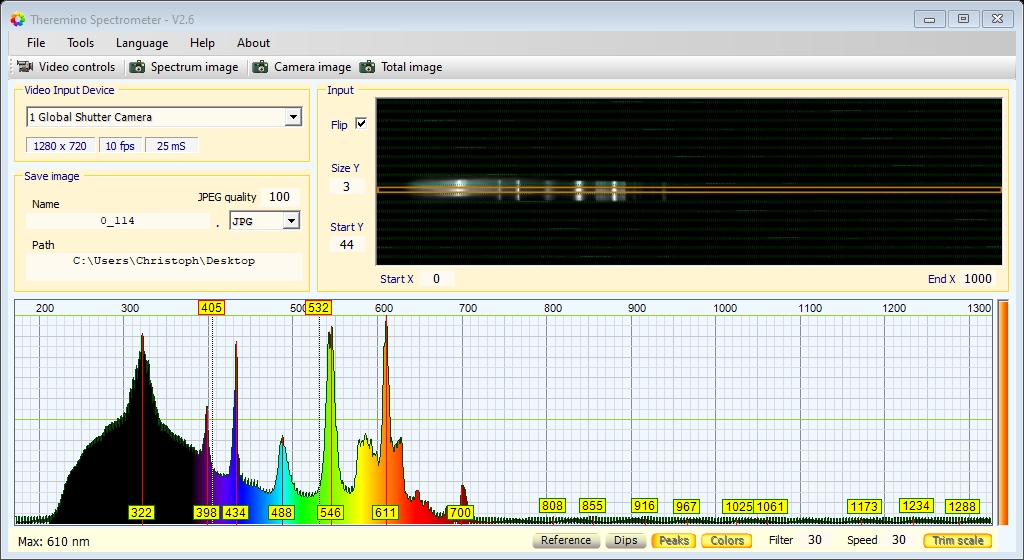Click the 1288 peak label
The height and width of the screenshot is (560, 1024).
(x=962, y=506)
